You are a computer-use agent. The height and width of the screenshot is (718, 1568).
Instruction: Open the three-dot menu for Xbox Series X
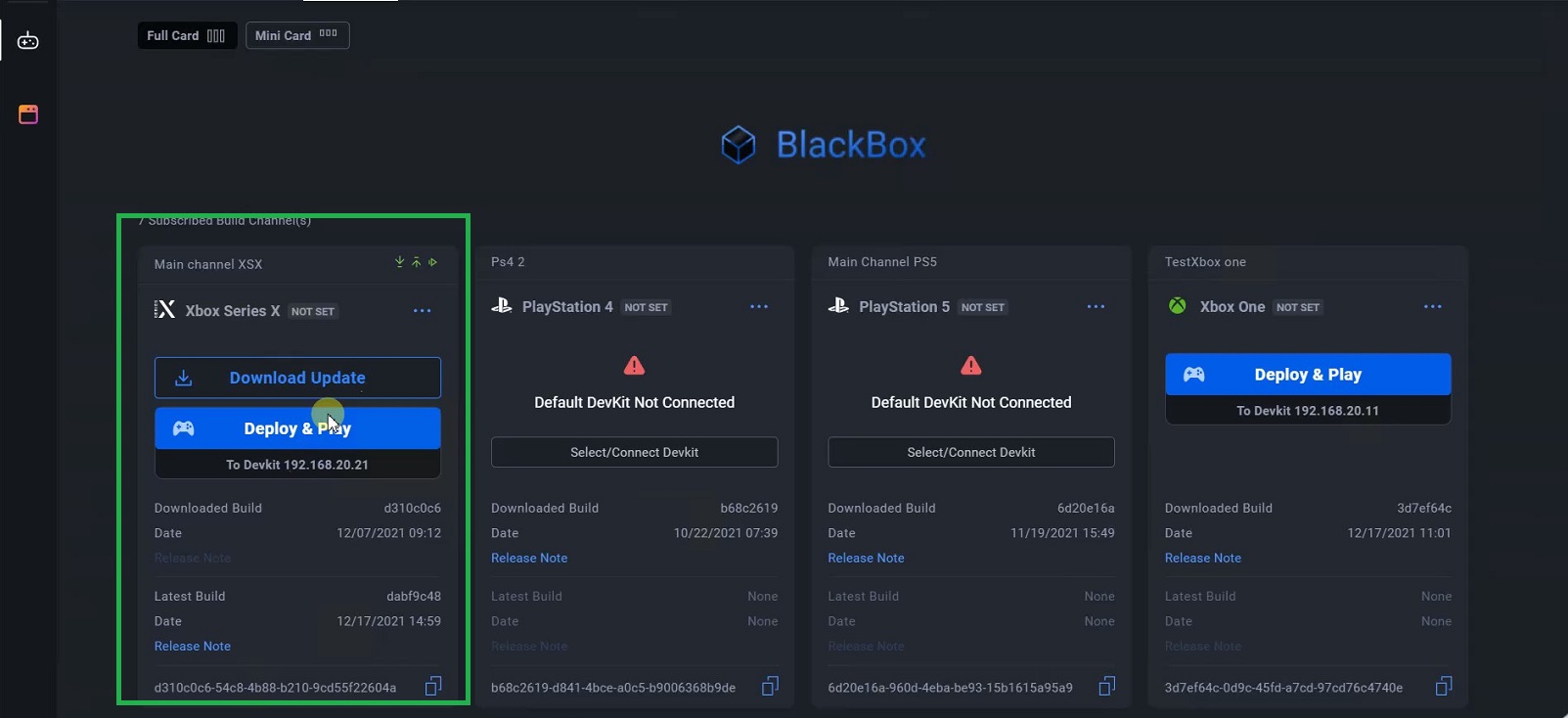click(x=422, y=311)
